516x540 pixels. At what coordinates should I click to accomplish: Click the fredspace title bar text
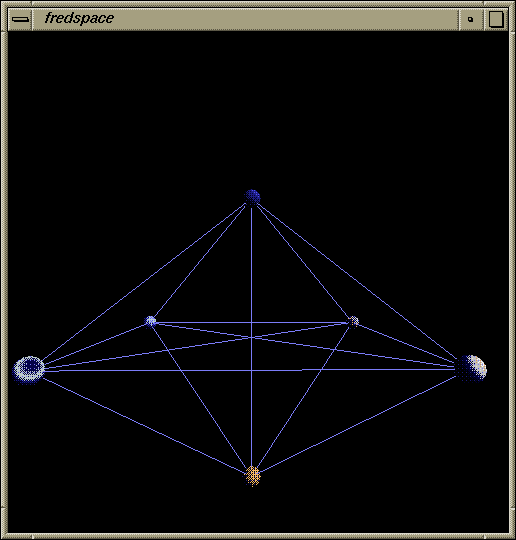[x=79, y=19]
